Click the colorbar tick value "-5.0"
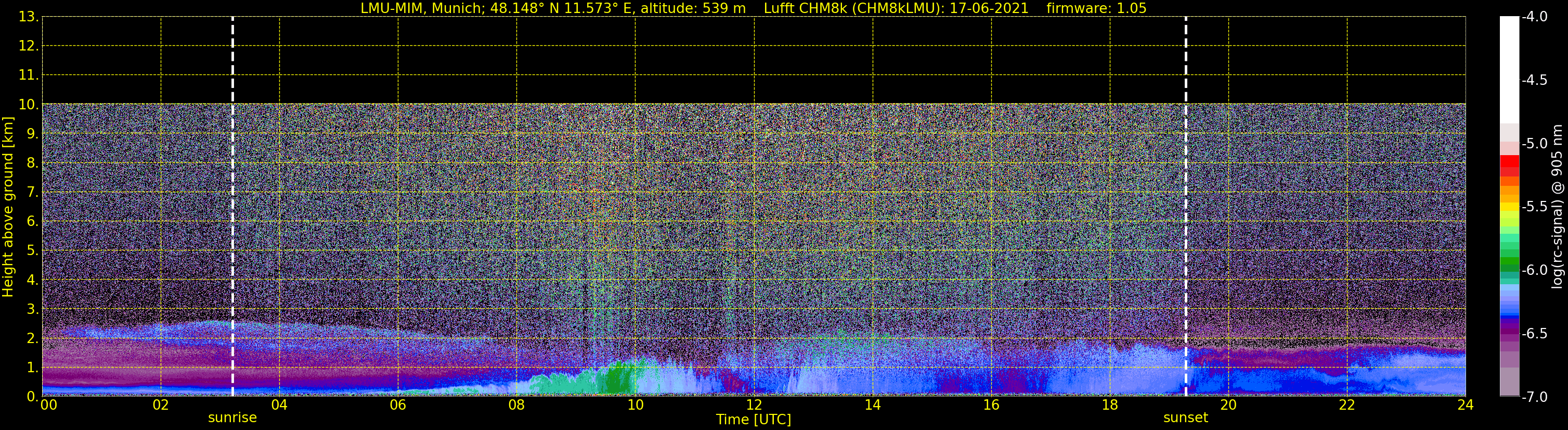Viewport: 1568px width, 430px height. (1534, 144)
